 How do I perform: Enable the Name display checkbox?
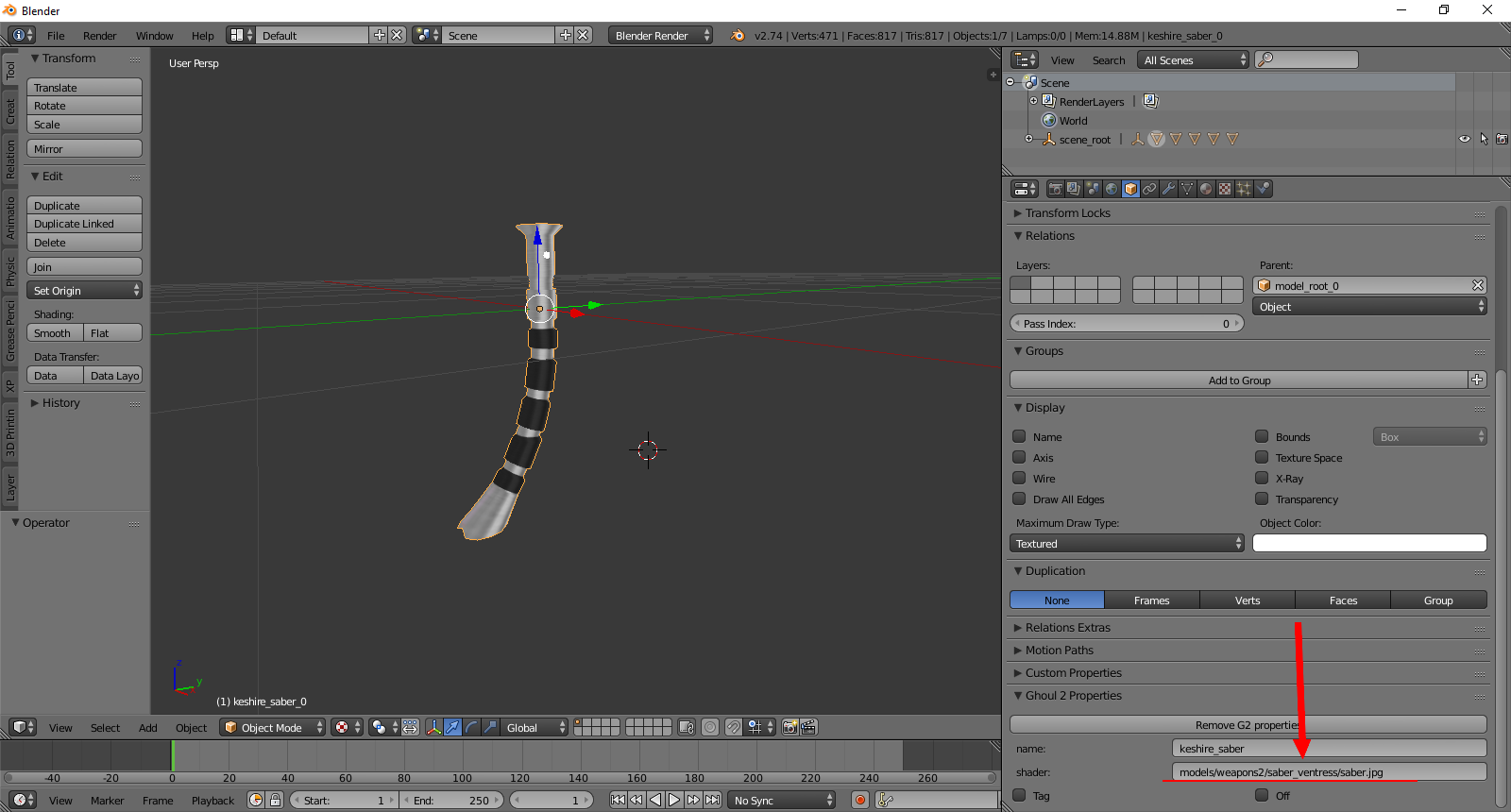point(1019,436)
